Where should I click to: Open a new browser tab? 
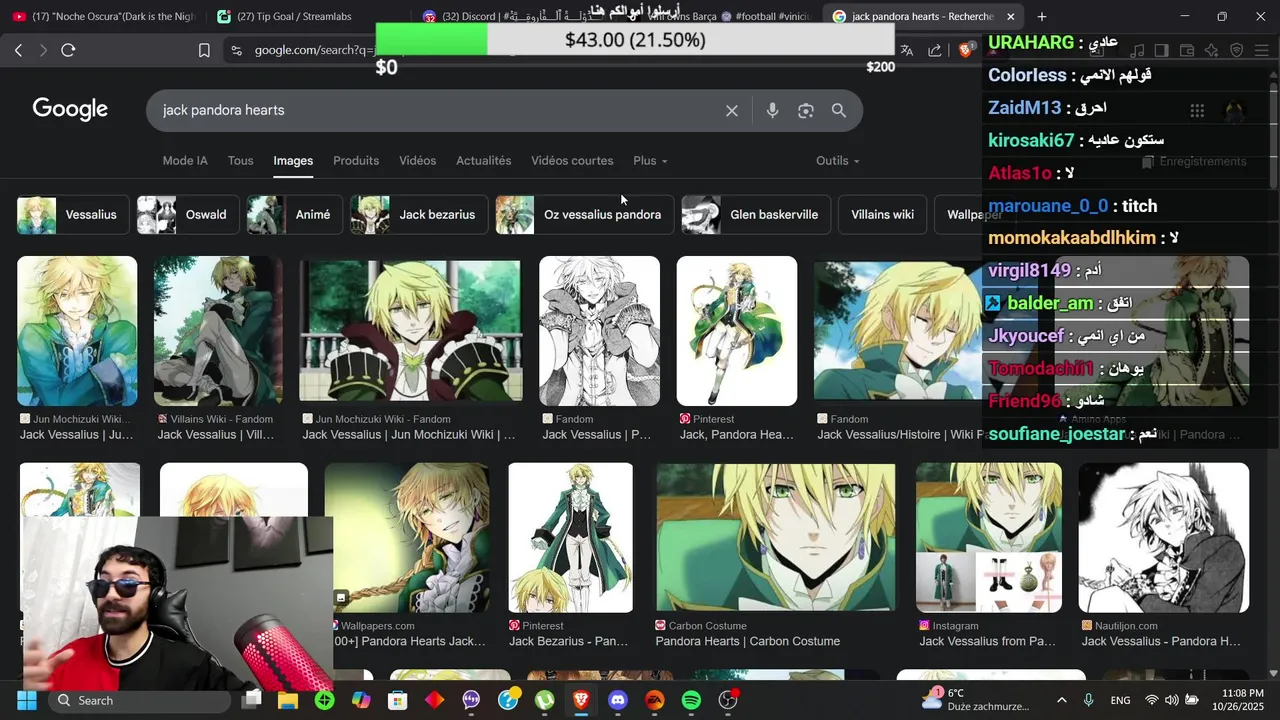tap(1042, 17)
